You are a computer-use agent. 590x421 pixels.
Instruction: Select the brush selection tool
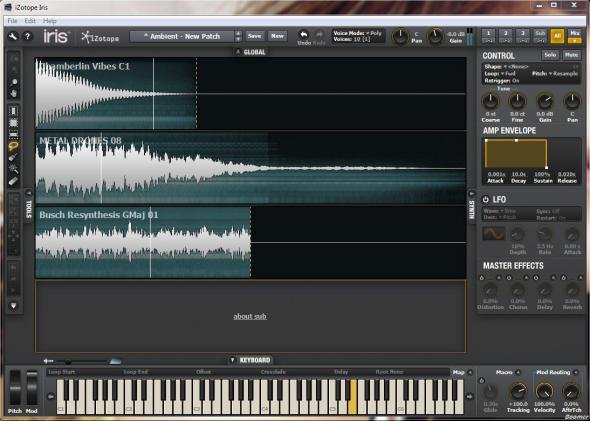click(x=14, y=158)
